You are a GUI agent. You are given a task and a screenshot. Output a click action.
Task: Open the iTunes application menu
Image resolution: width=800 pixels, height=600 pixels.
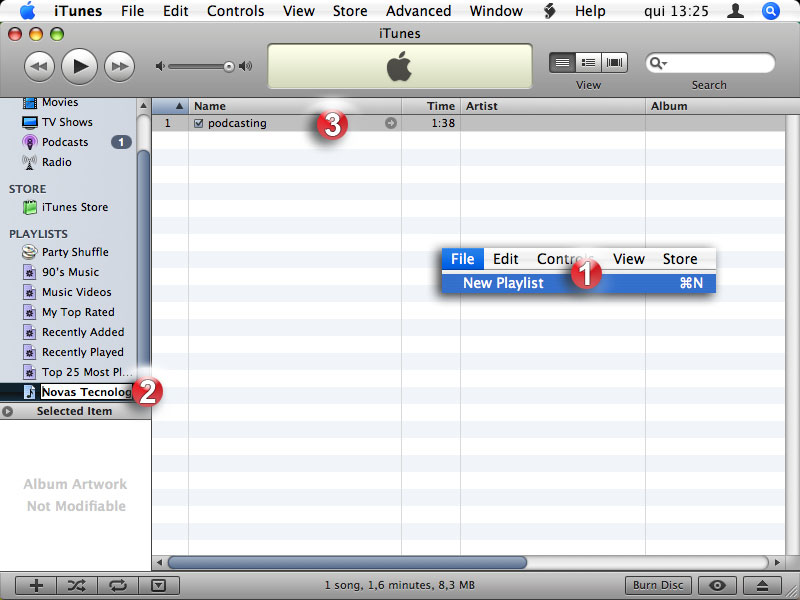pyautogui.click(x=78, y=11)
